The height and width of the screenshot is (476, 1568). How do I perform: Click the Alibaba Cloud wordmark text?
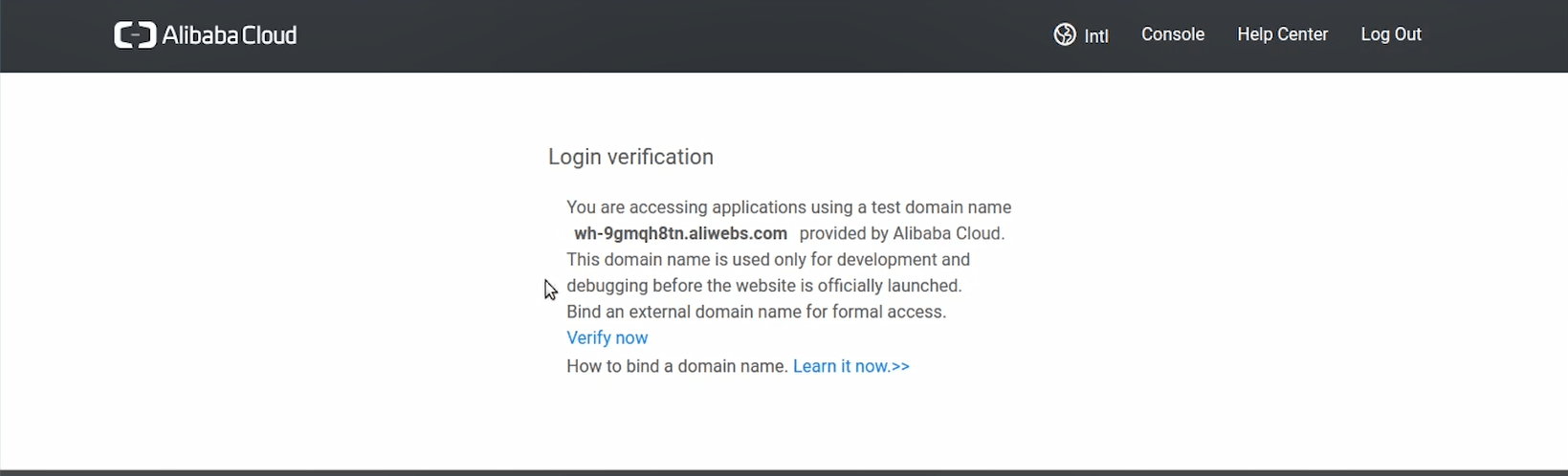(230, 35)
